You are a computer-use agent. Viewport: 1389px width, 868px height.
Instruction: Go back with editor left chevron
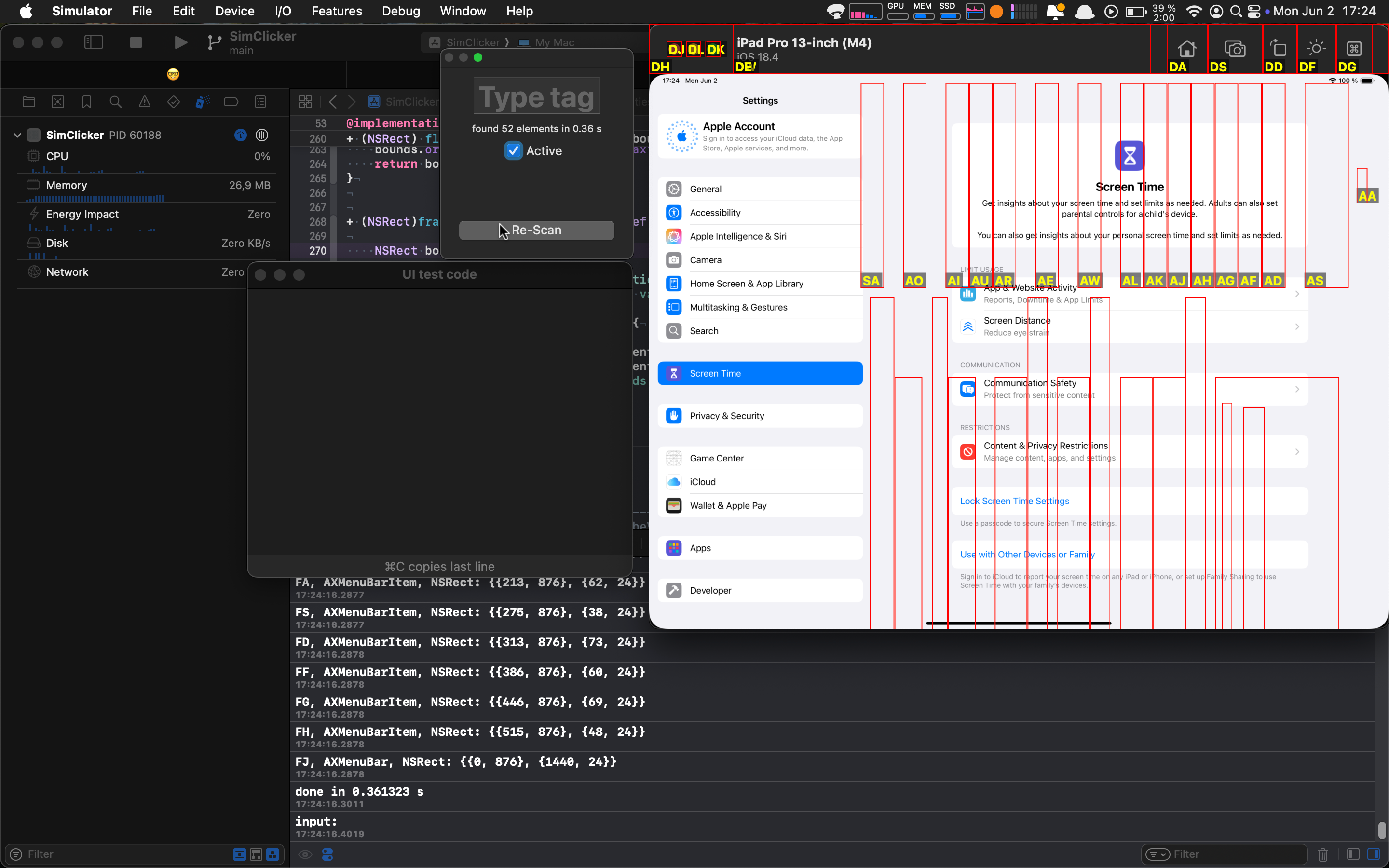(333, 102)
